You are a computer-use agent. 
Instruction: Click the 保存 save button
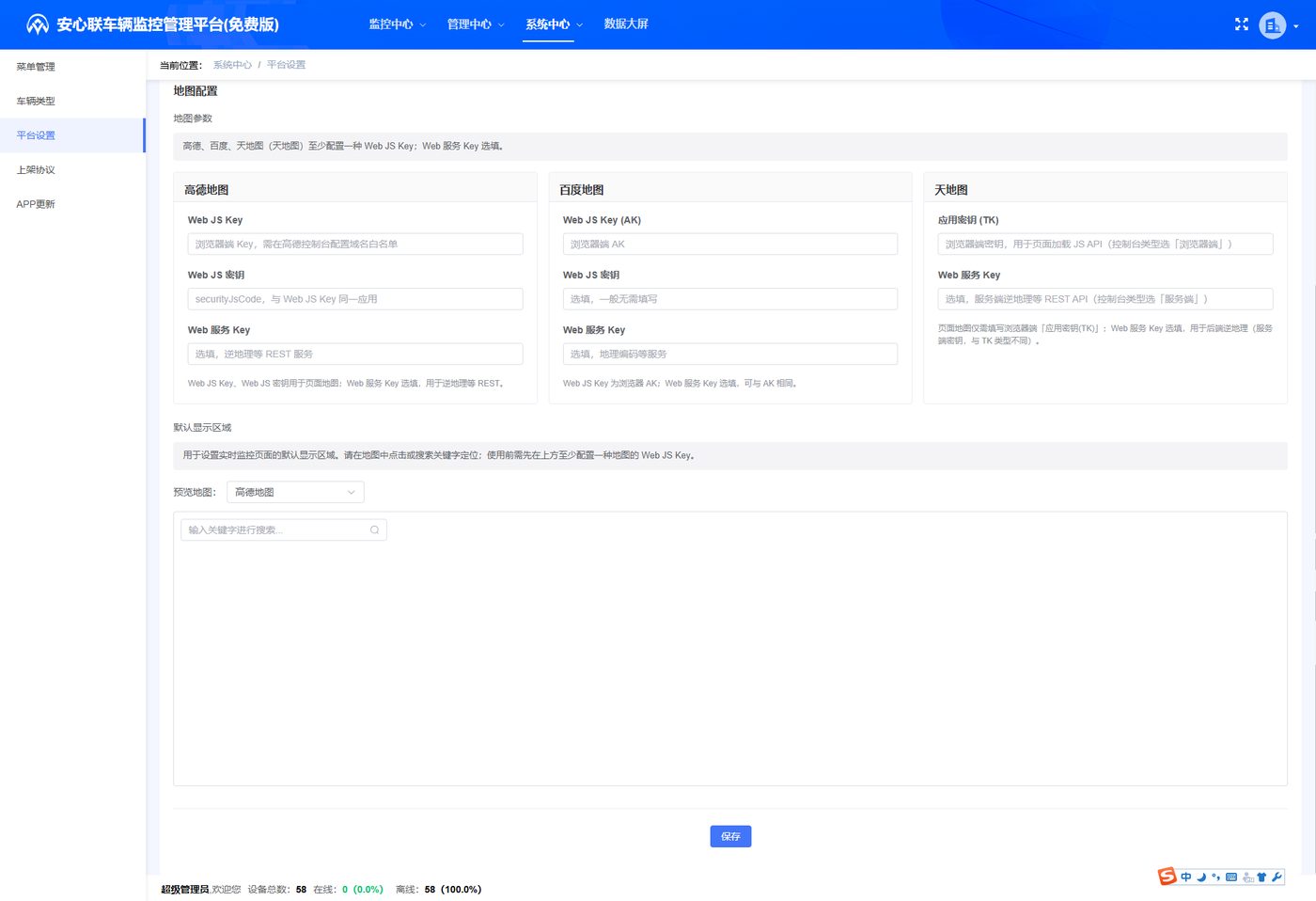click(730, 836)
